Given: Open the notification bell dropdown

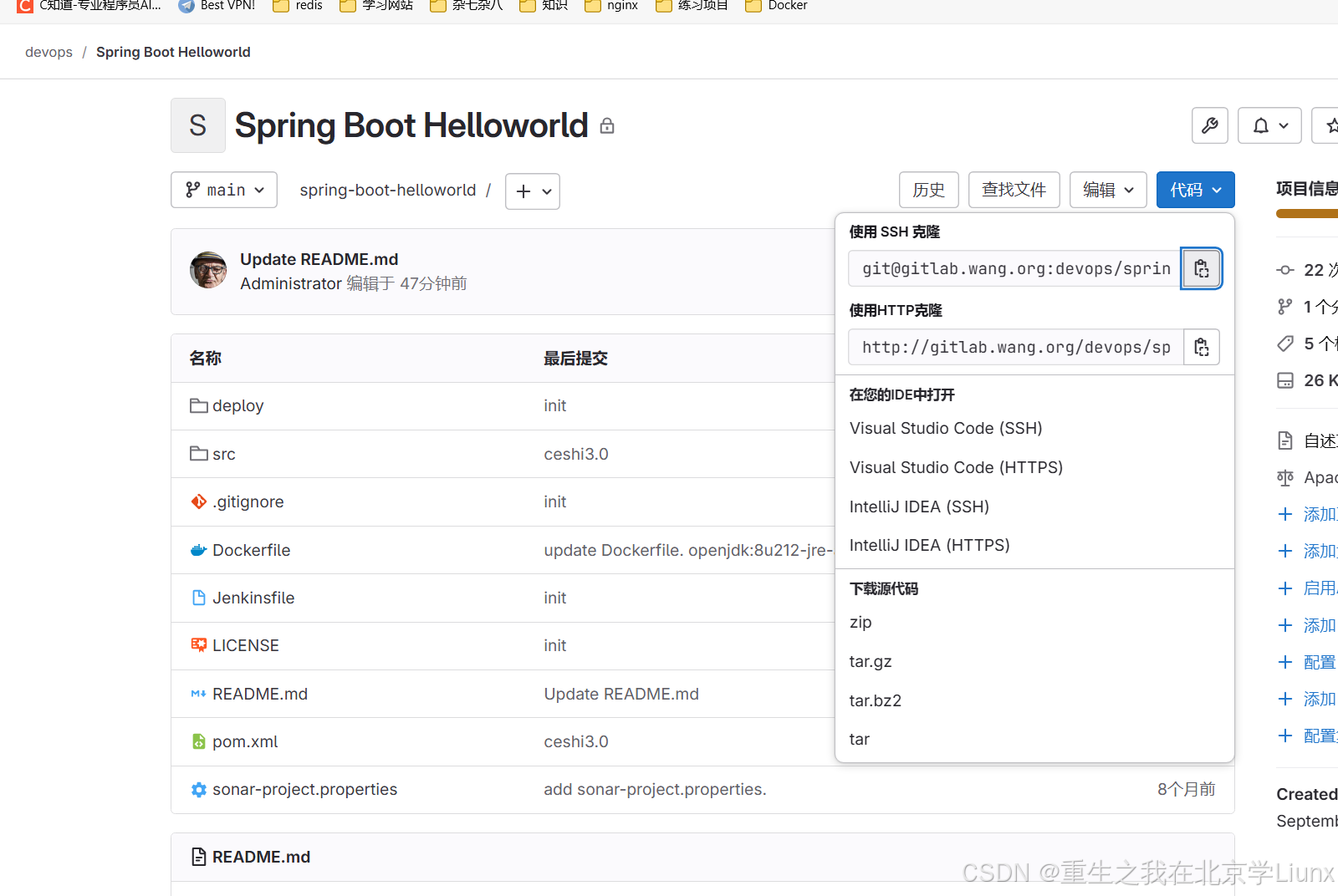Looking at the screenshot, I should tap(1269, 125).
